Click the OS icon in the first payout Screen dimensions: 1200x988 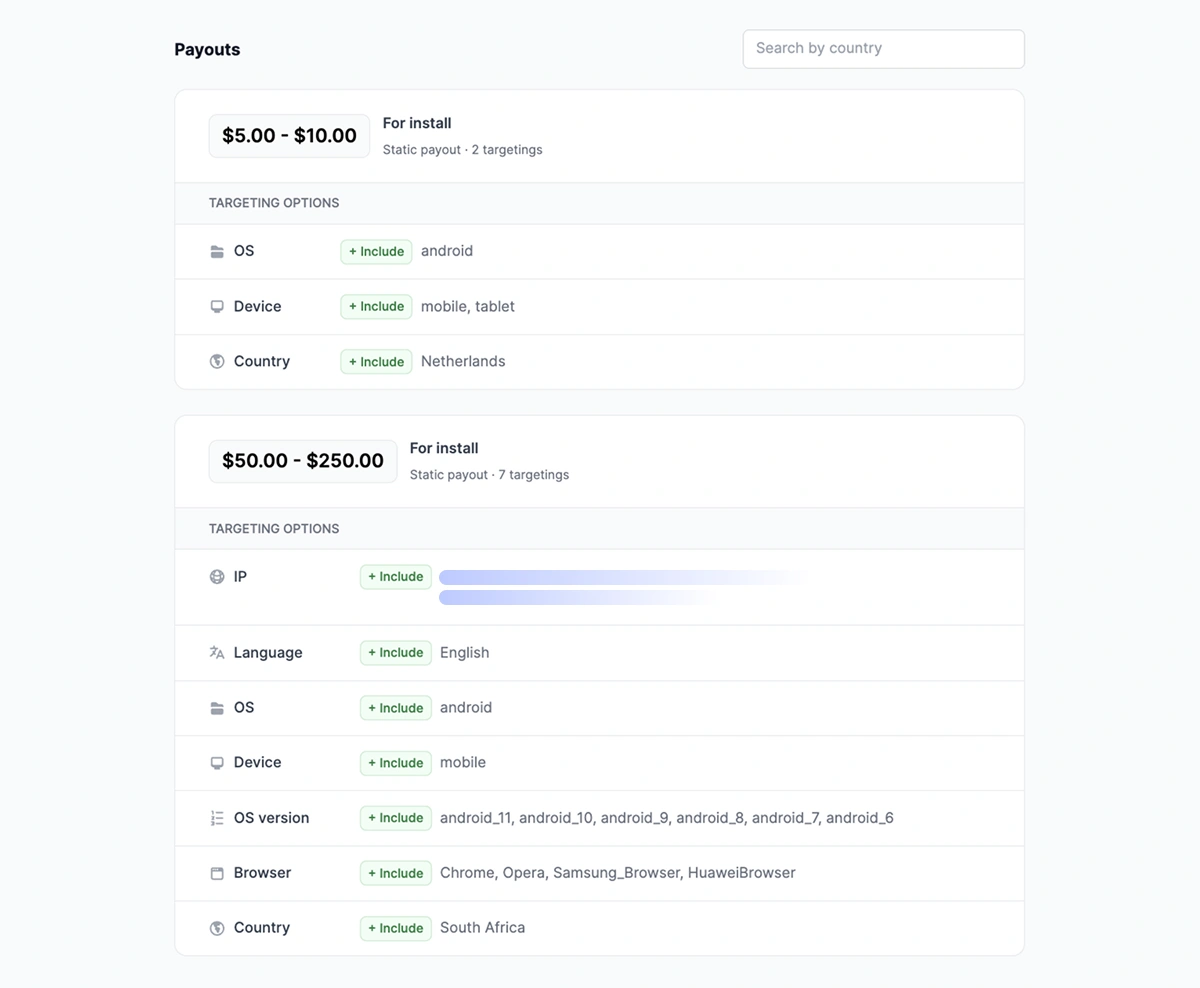click(217, 251)
